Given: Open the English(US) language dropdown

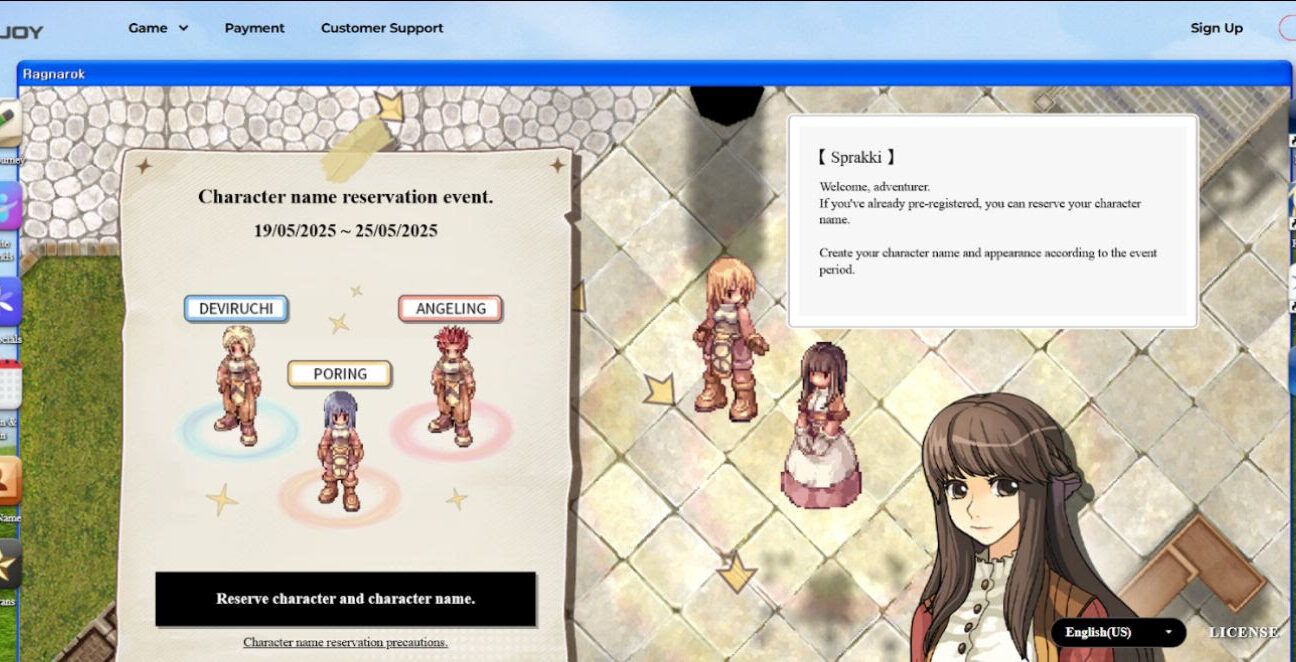Looking at the screenshot, I should coord(1118,632).
